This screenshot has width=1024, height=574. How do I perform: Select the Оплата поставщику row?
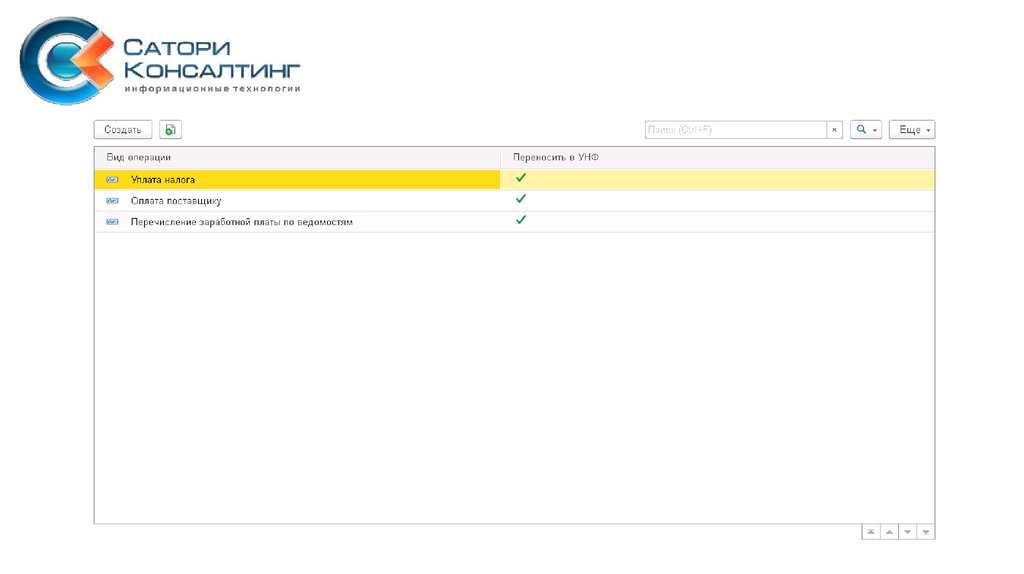176,201
